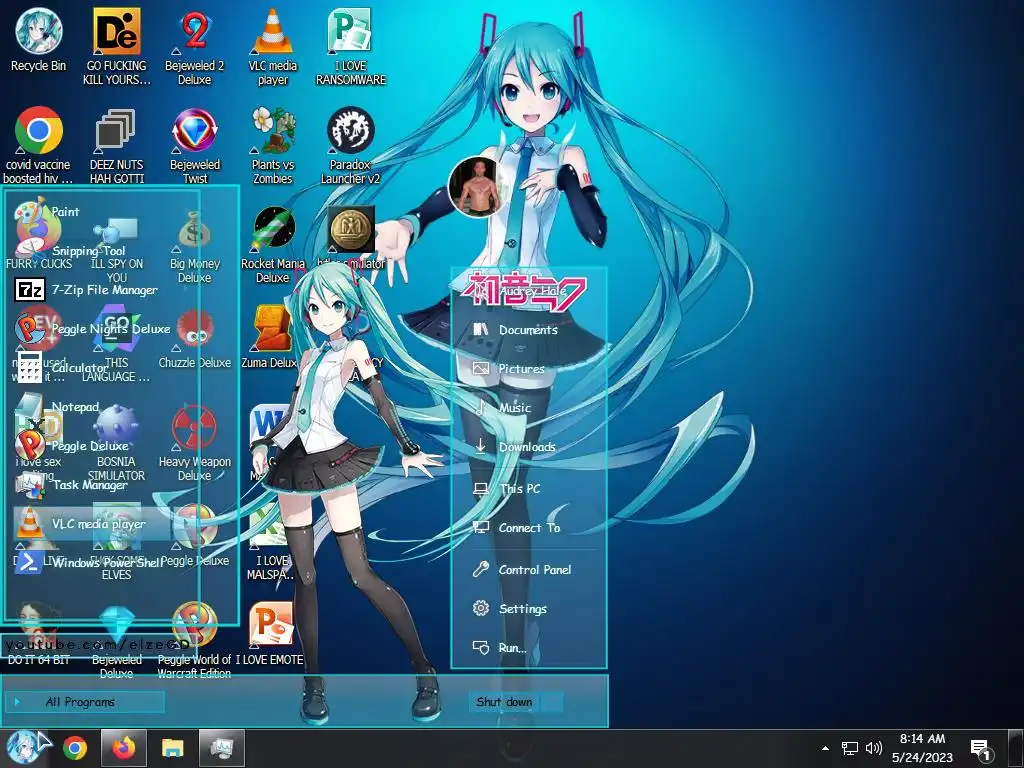Select VLC media player in Start menu list
The width and height of the screenshot is (1024, 768).
click(91, 524)
